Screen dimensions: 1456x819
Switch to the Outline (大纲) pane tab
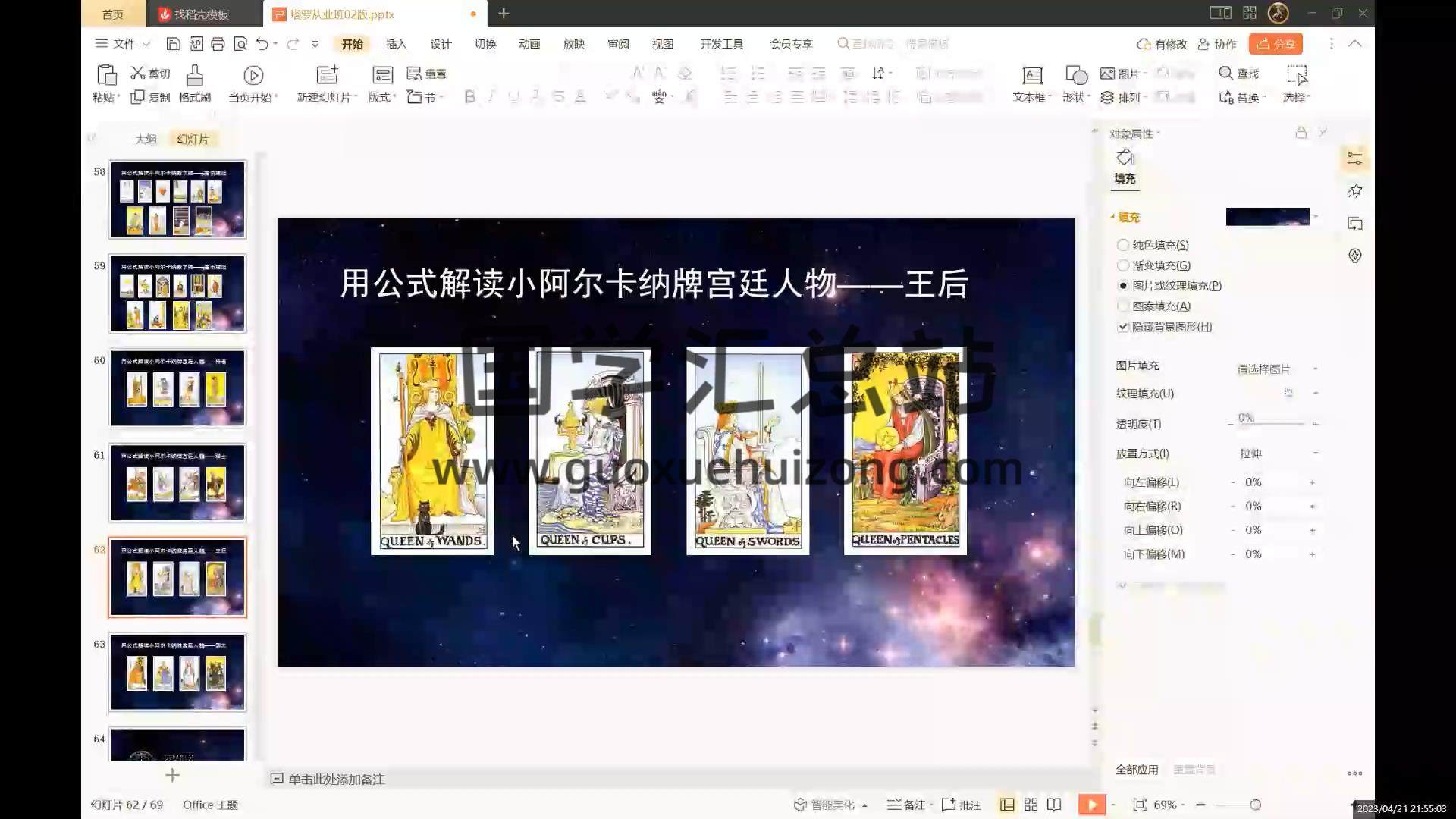[146, 139]
